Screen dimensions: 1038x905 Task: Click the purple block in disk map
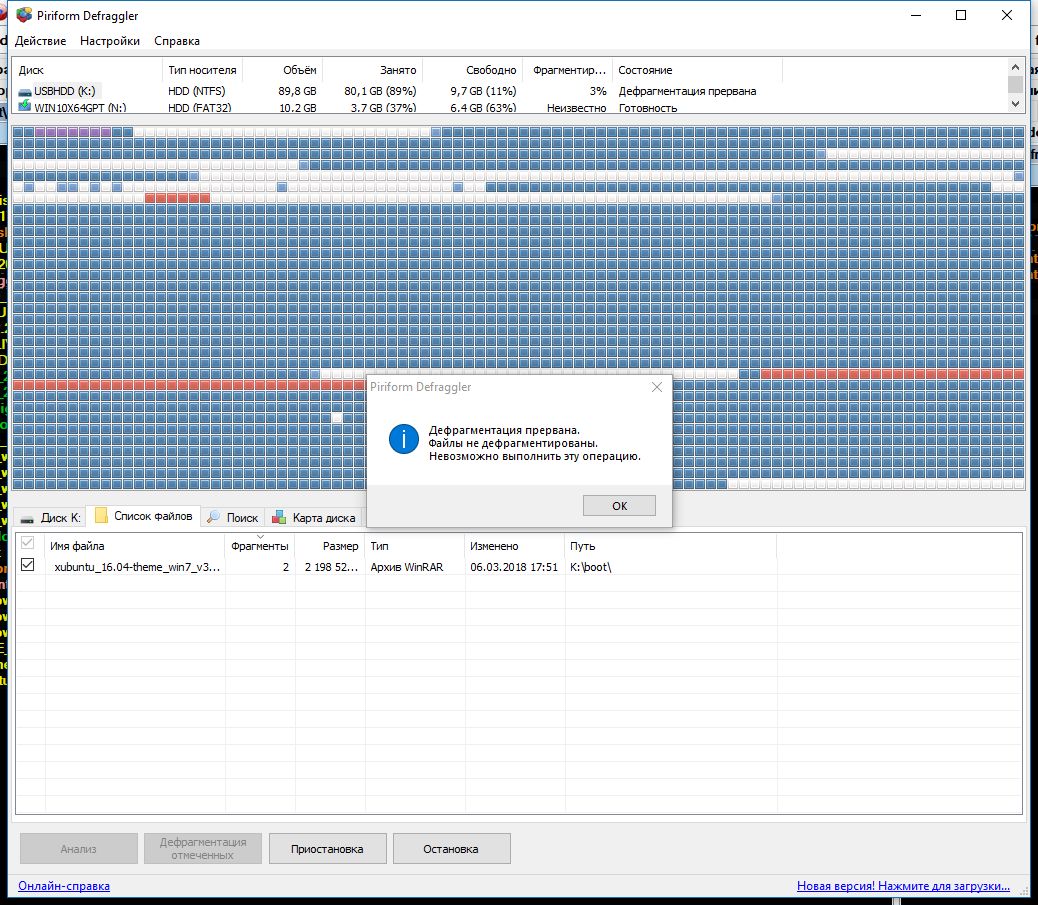pyautogui.click(x=73, y=132)
